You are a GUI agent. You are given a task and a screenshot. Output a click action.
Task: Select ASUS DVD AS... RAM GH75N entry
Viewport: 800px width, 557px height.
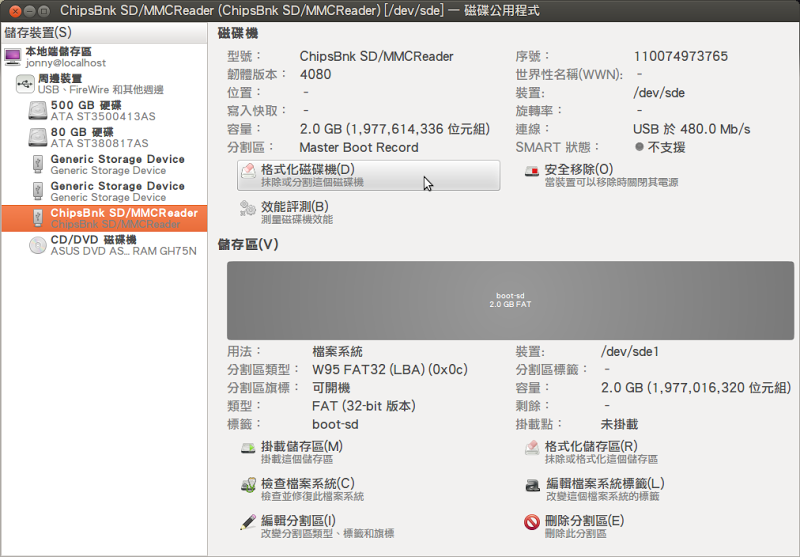[x=123, y=251]
